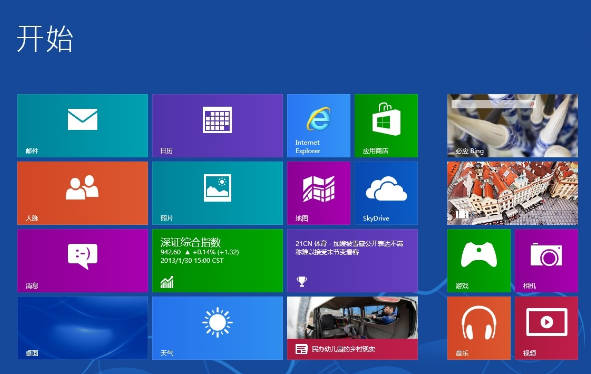This screenshot has width=591, height=374.
Task: Open the Mail tile (邮件)
Action: 83,126
